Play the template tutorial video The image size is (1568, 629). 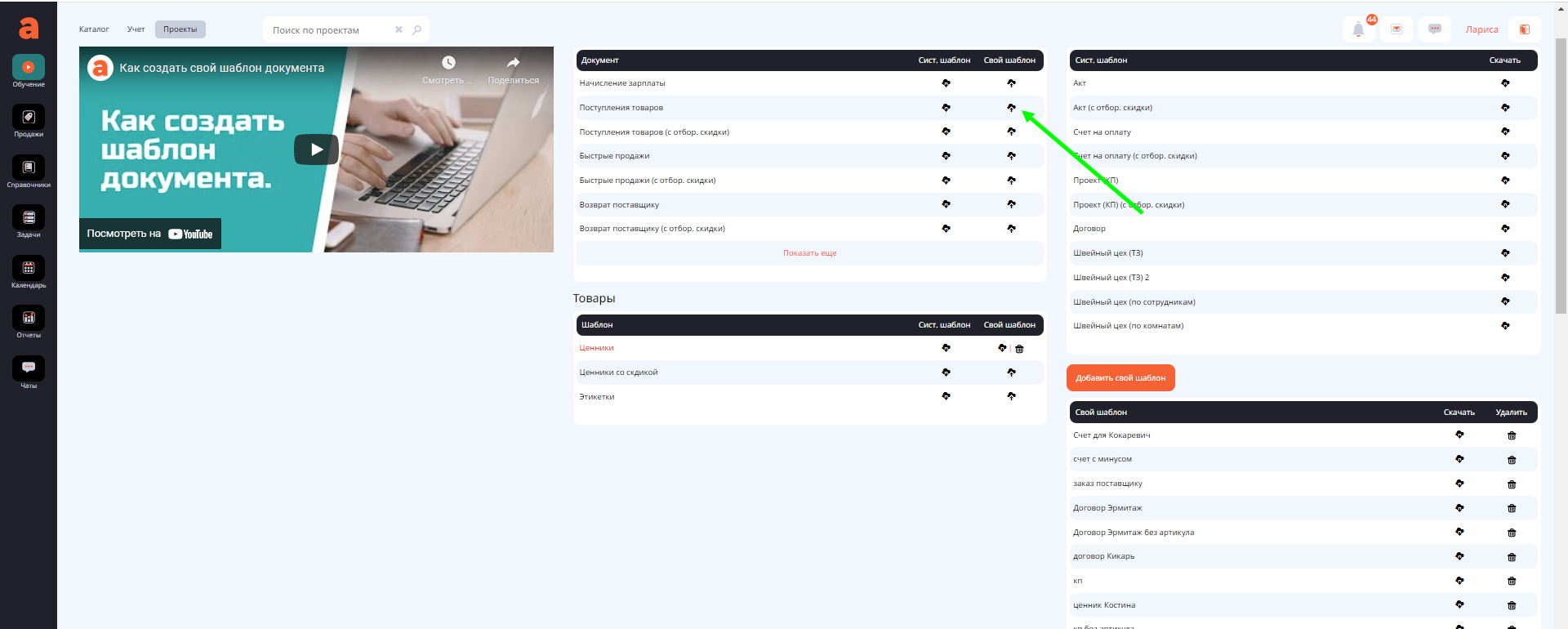click(316, 149)
